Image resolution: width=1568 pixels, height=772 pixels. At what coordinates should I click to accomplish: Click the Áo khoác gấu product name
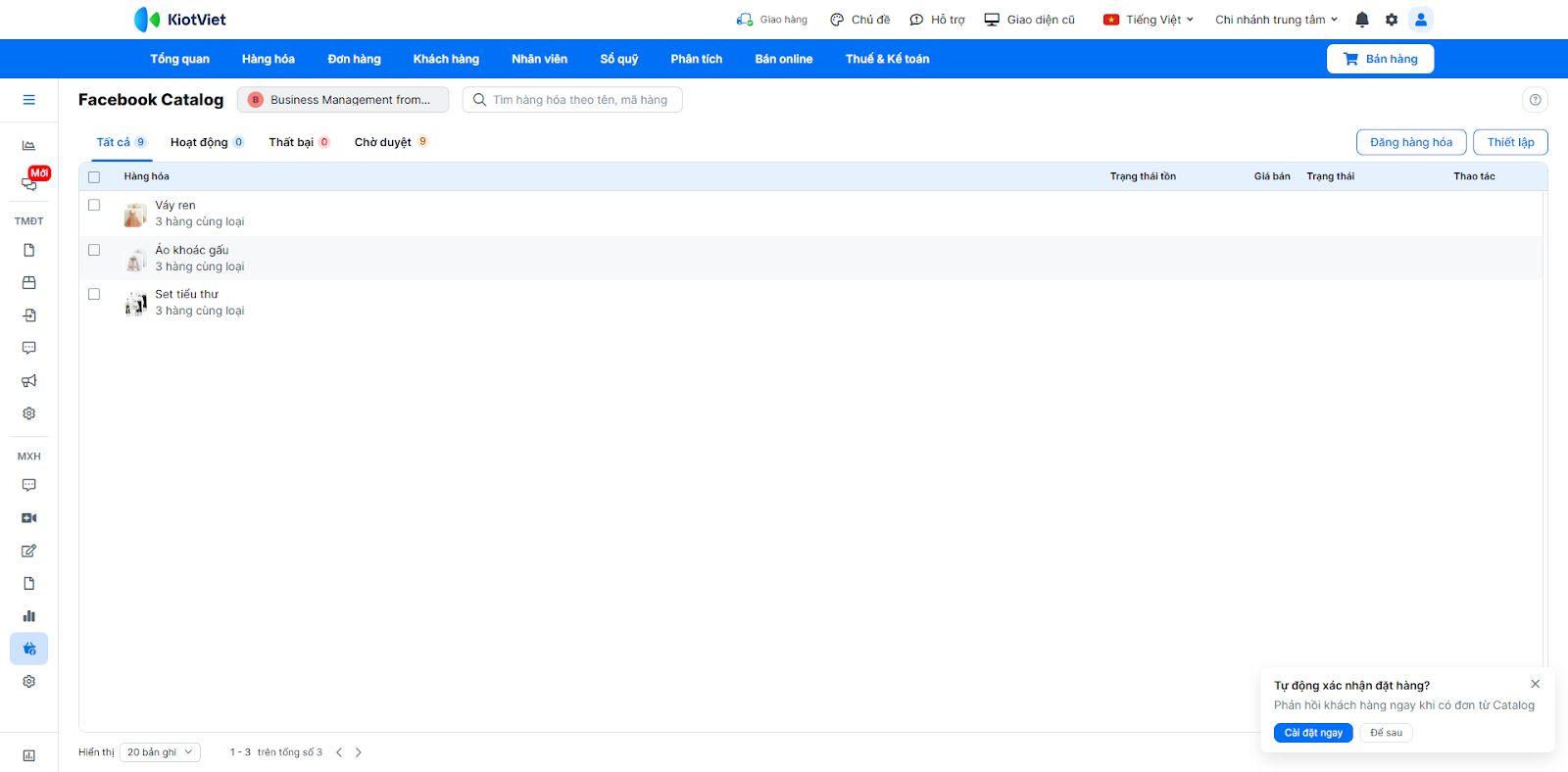click(x=192, y=250)
